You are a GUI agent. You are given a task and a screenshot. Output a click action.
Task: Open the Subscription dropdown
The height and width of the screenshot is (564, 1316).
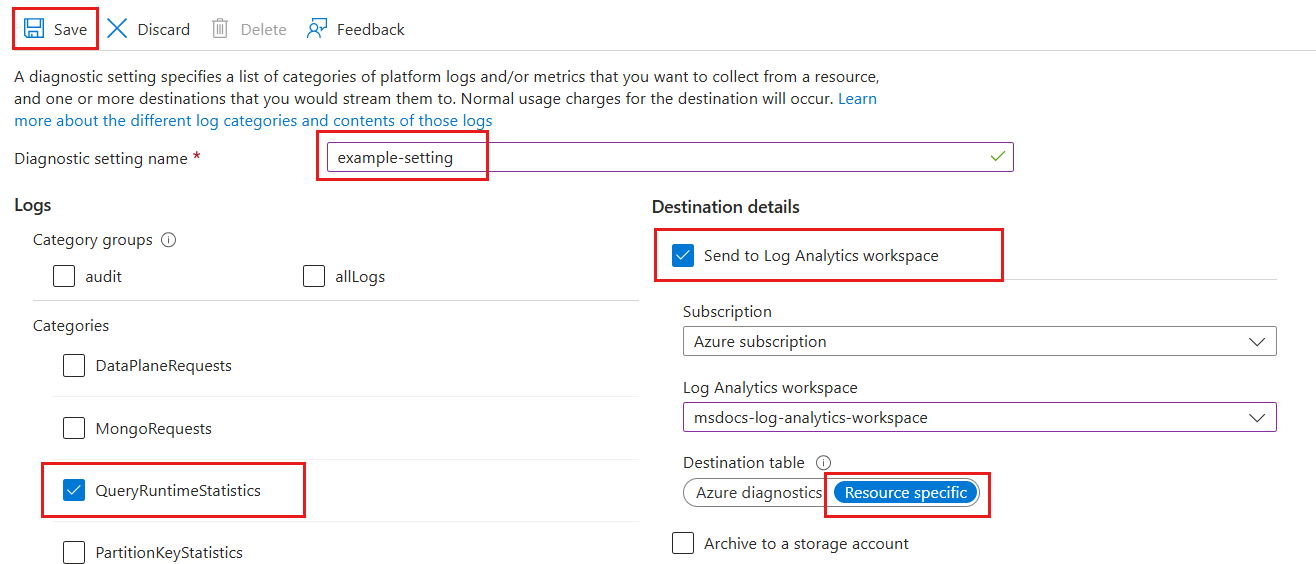click(x=979, y=341)
